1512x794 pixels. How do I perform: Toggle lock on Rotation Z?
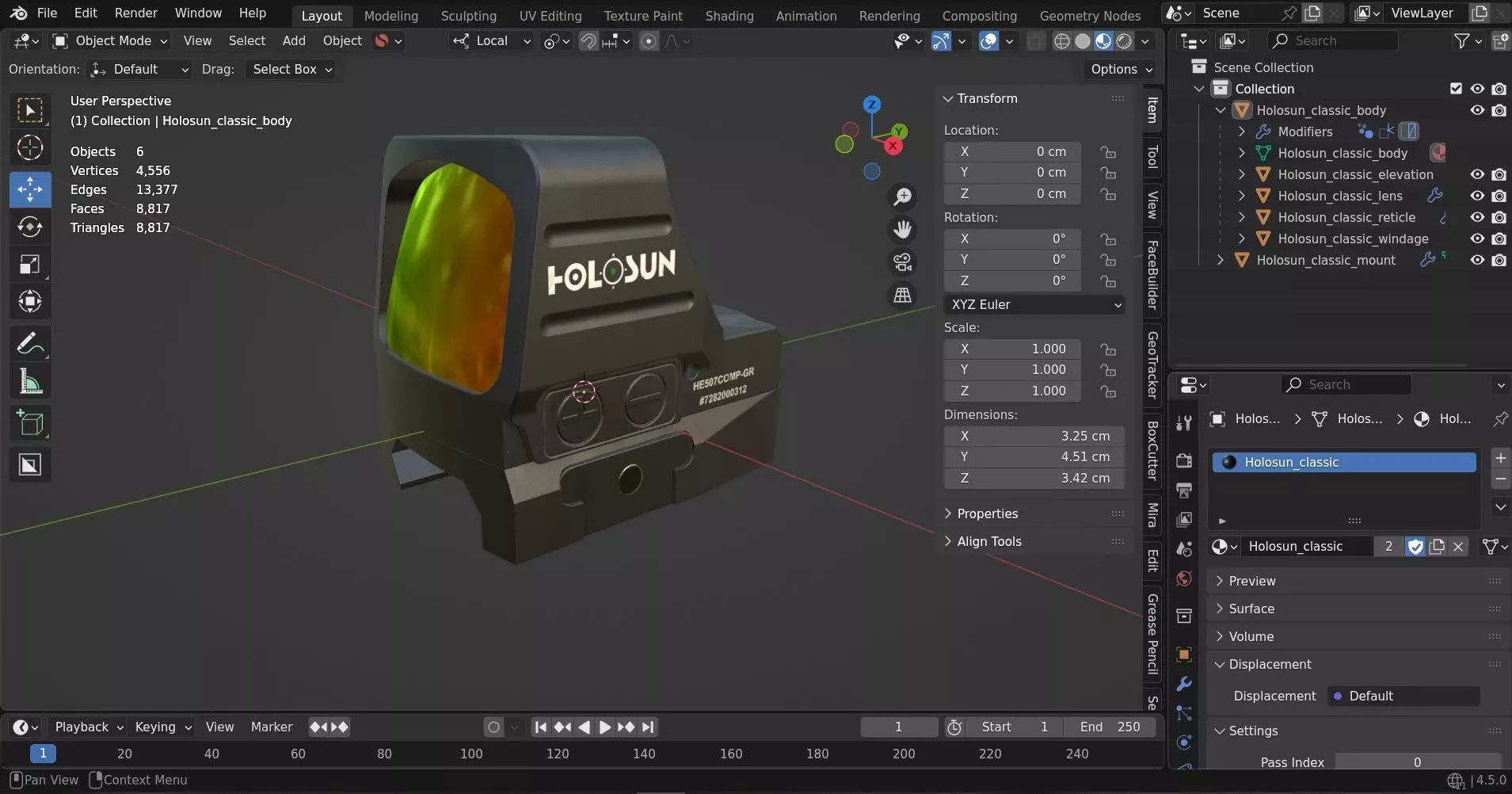coord(1108,281)
